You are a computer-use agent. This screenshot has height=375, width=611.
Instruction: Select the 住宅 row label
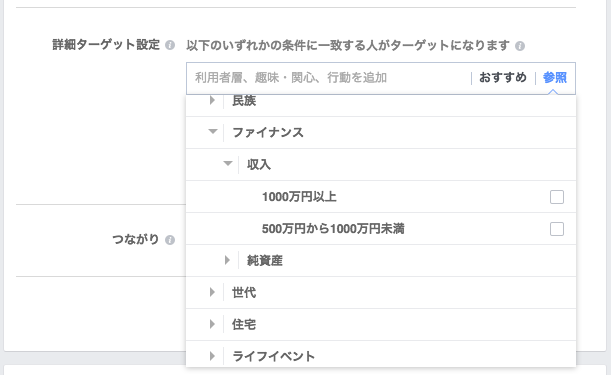tap(244, 324)
